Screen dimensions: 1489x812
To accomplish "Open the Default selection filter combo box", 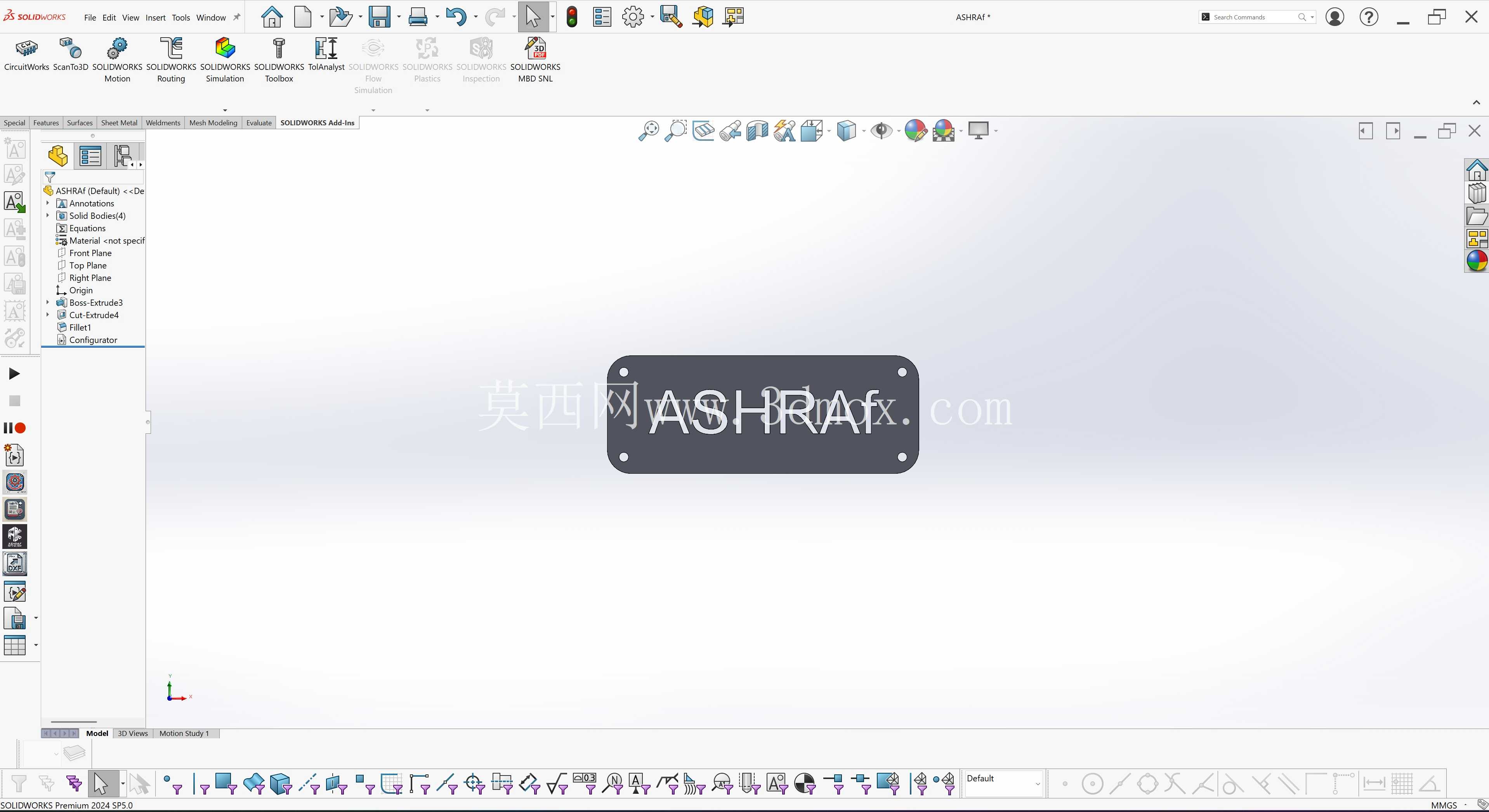I will tap(1003, 784).
